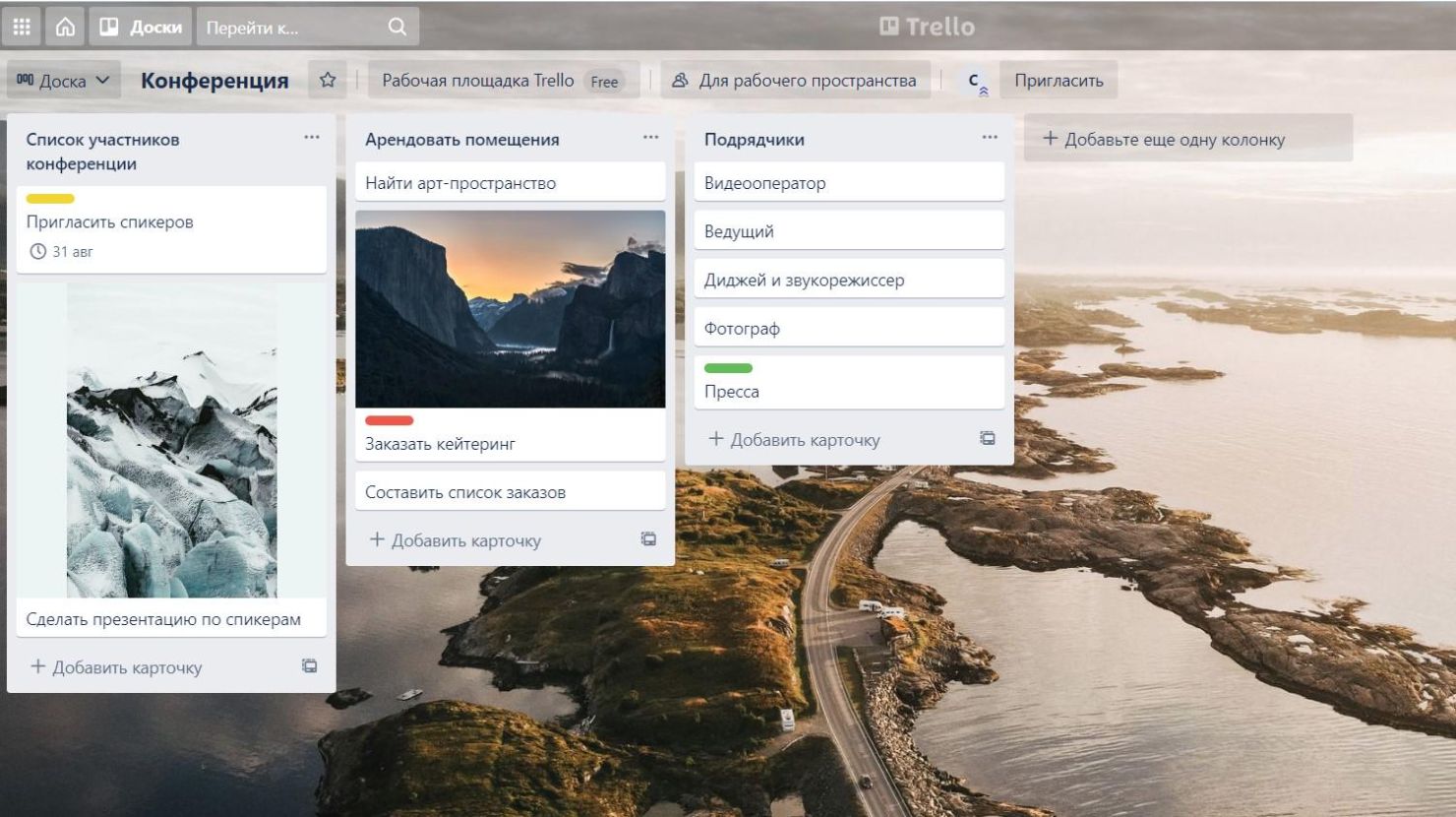Click Добавьте еще одну колонку
1456x817 pixels.
pos(1187,139)
